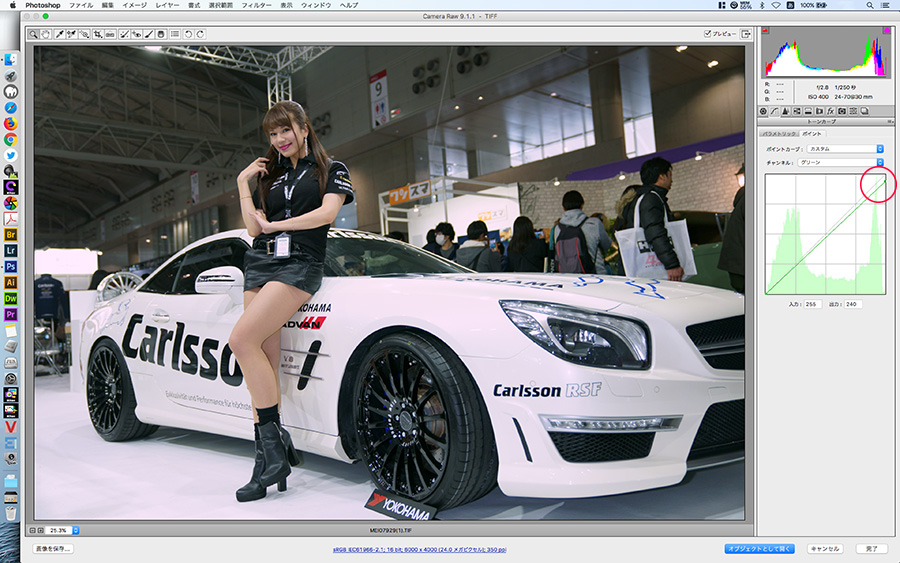Select the White Balance eyedropper tool
Viewport: 900px width, 563px height.
pos(60,34)
